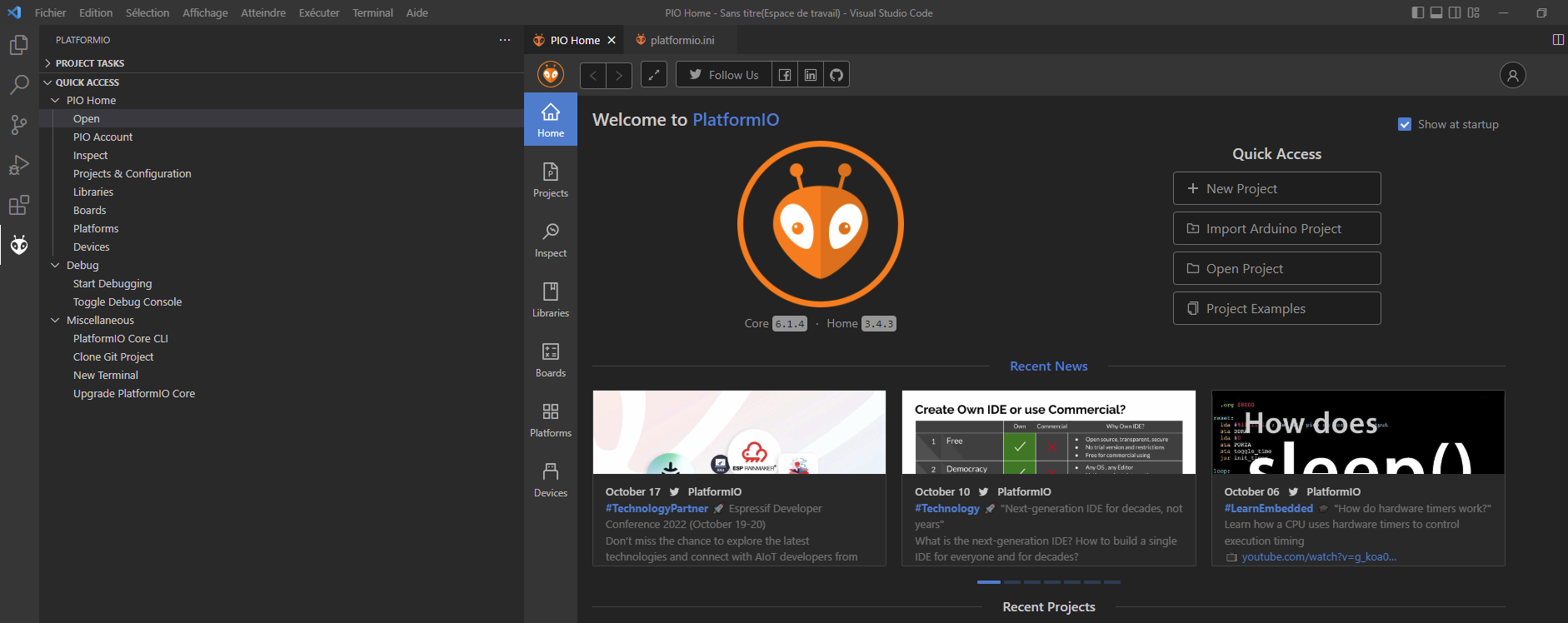The height and width of the screenshot is (623, 1568).
Task: Open Boards in PIO Home sidebar
Action: coord(551,360)
